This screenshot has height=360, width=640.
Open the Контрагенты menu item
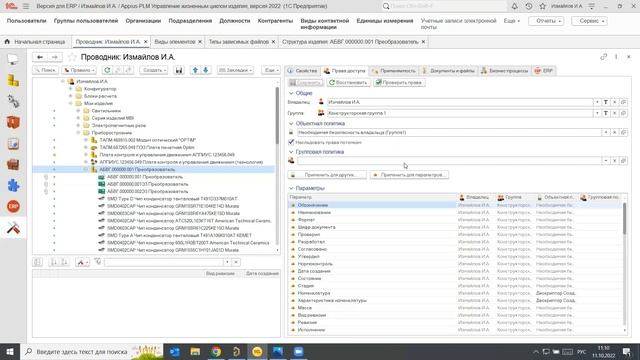pos(275,21)
